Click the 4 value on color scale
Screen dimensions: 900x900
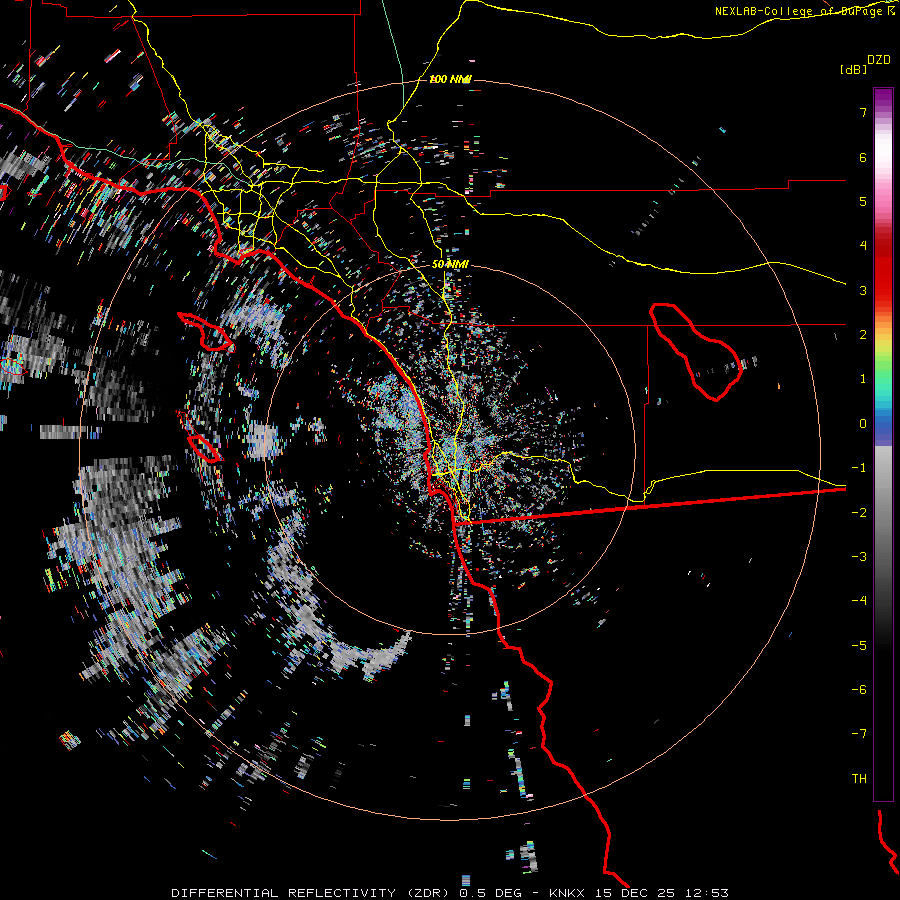[863, 246]
